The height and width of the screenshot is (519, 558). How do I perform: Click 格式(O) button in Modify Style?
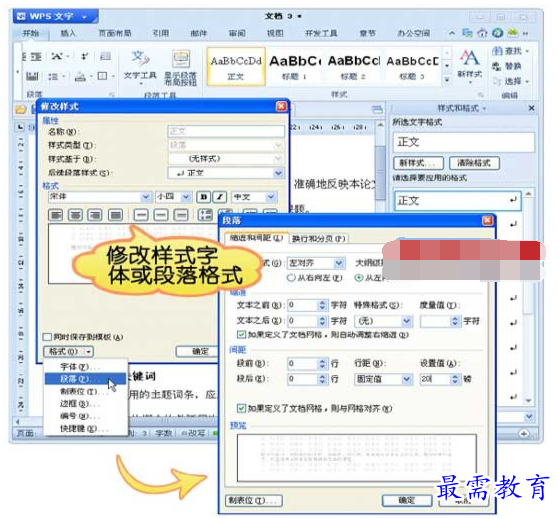[69, 352]
